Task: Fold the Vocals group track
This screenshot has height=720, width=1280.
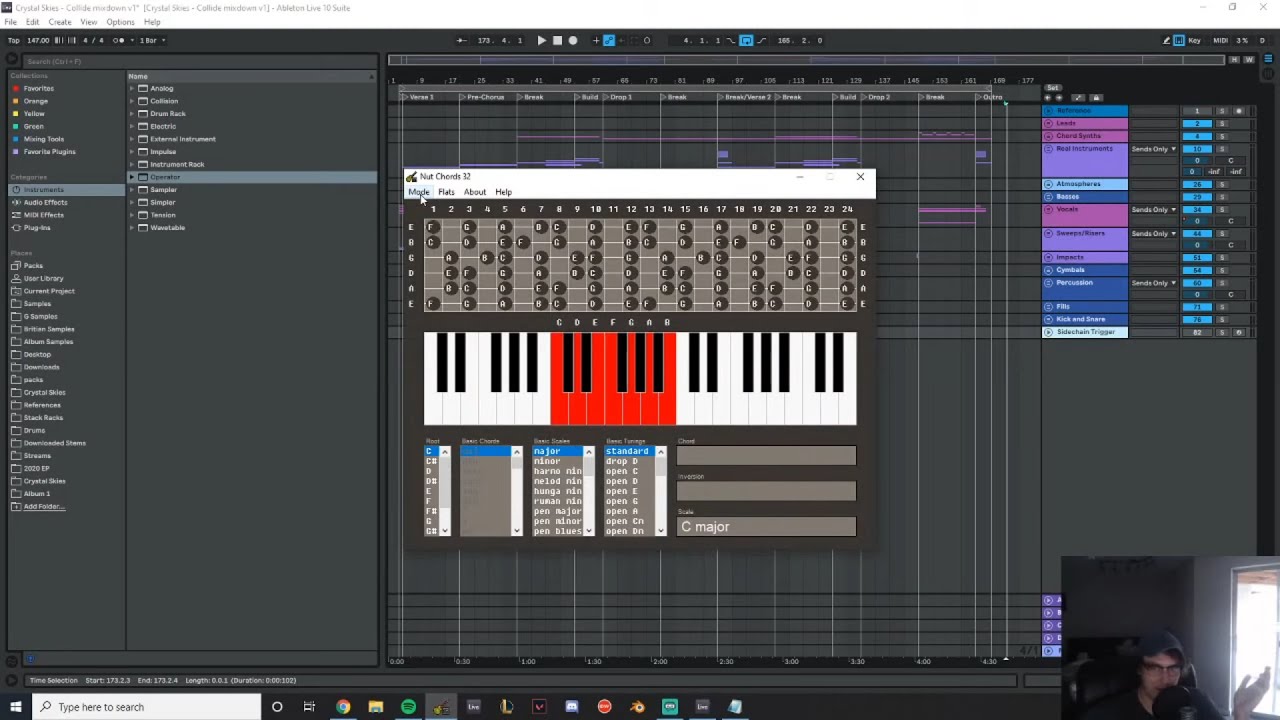Action: [1048, 209]
